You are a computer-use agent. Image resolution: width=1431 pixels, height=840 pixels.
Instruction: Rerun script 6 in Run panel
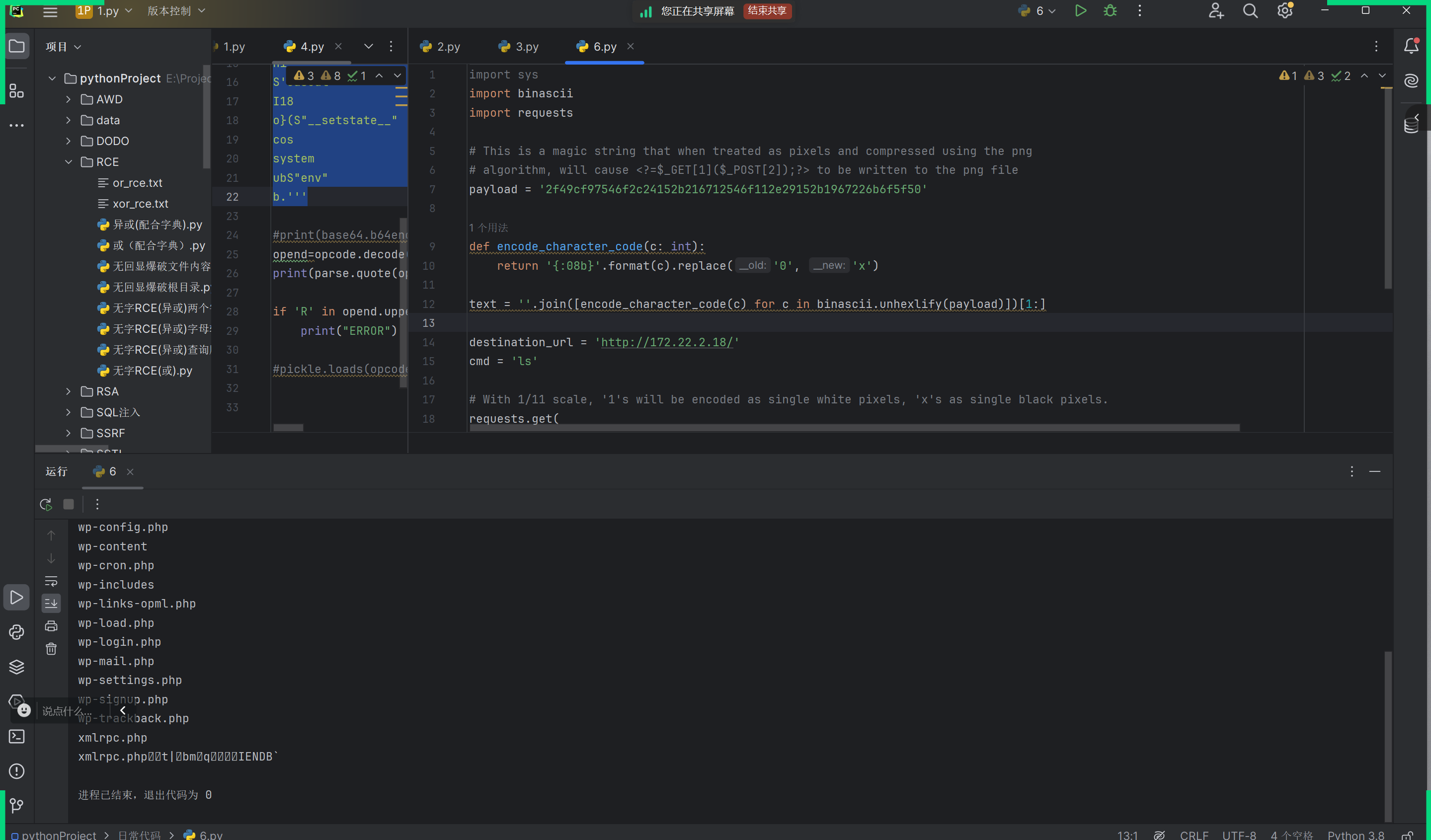click(46, 504)
